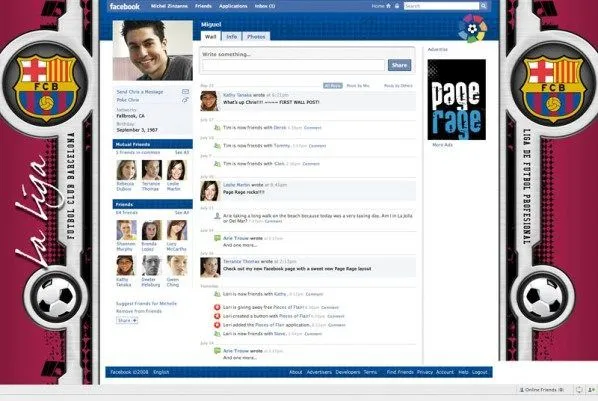Click Comment on Tim friends with Derek
598x401 pixels.
[x=313, y=128]
